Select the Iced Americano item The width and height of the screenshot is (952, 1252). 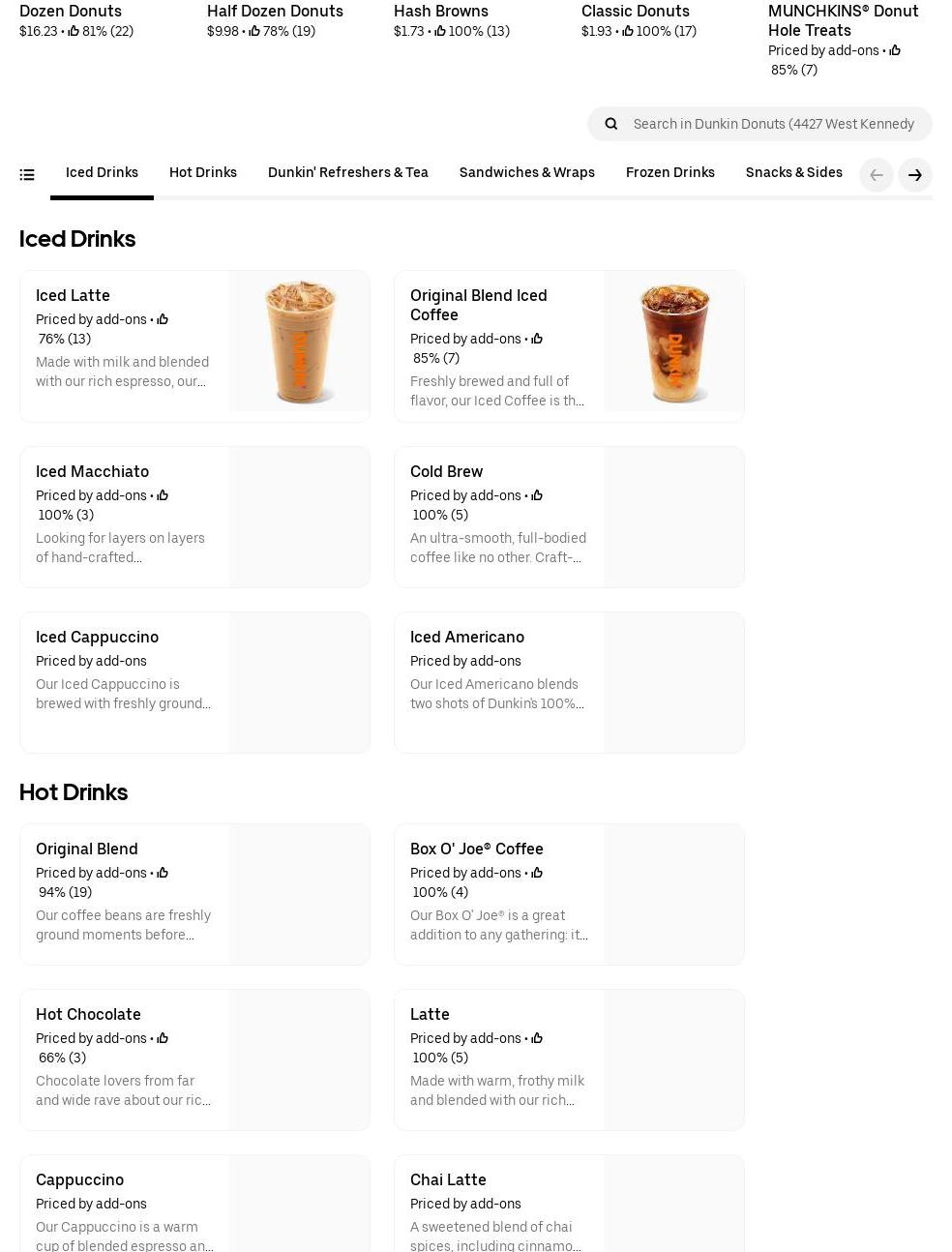pyautogui.click(x=569, y=682)
